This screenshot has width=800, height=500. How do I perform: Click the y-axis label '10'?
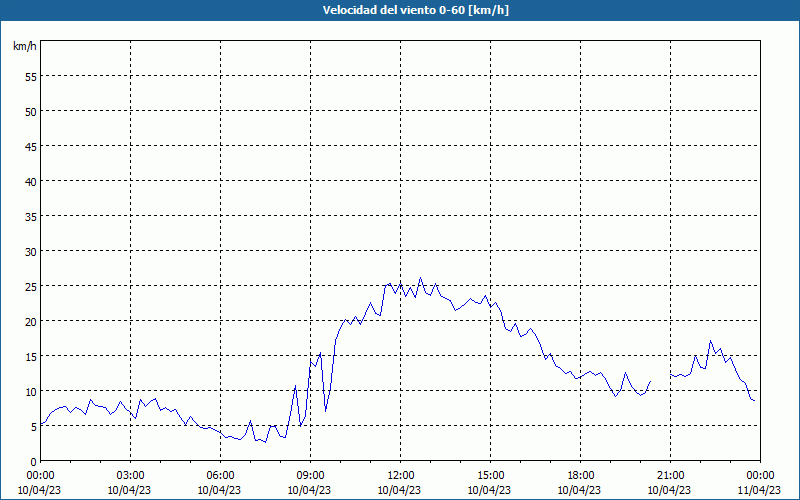[31, 391]
